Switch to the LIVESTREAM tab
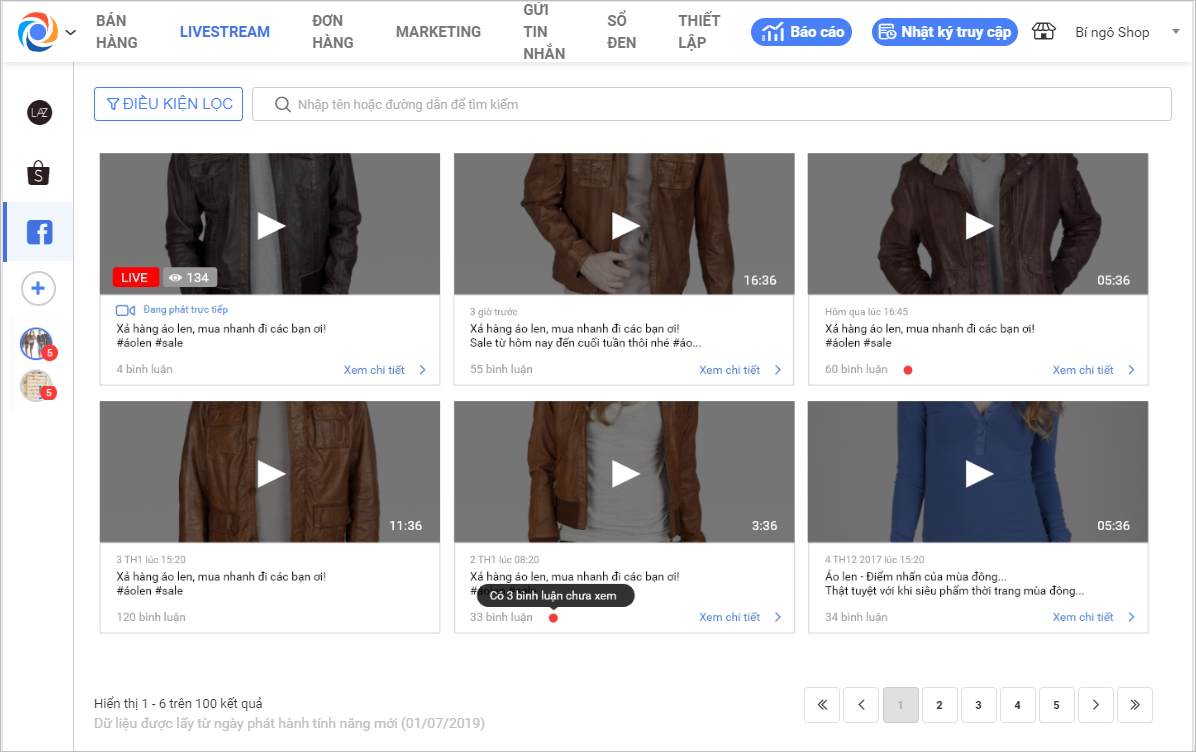The height and width of the screenshot is (752, 1196). (225, 32)
